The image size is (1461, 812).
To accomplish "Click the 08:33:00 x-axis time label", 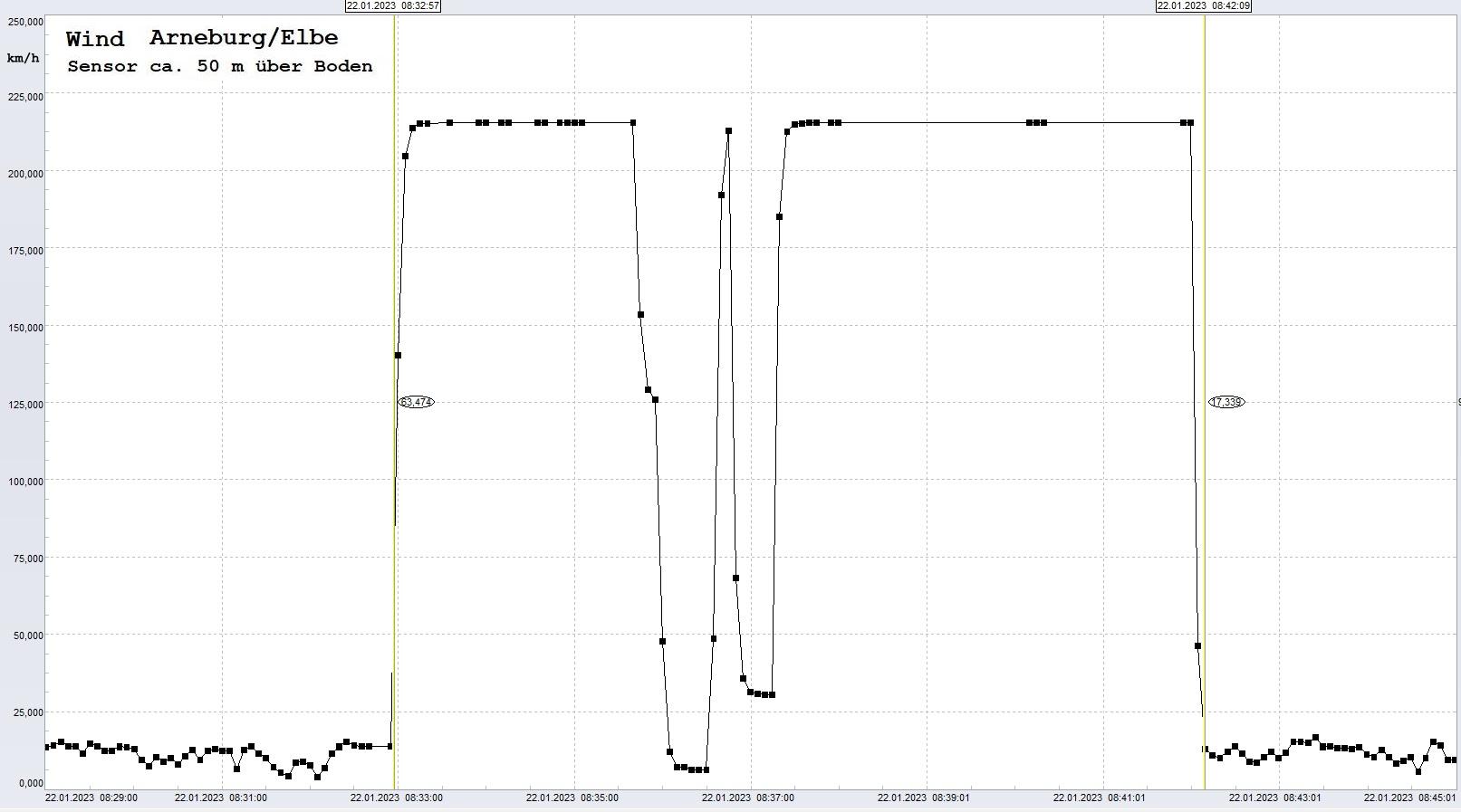I will (x=397, y=798).
